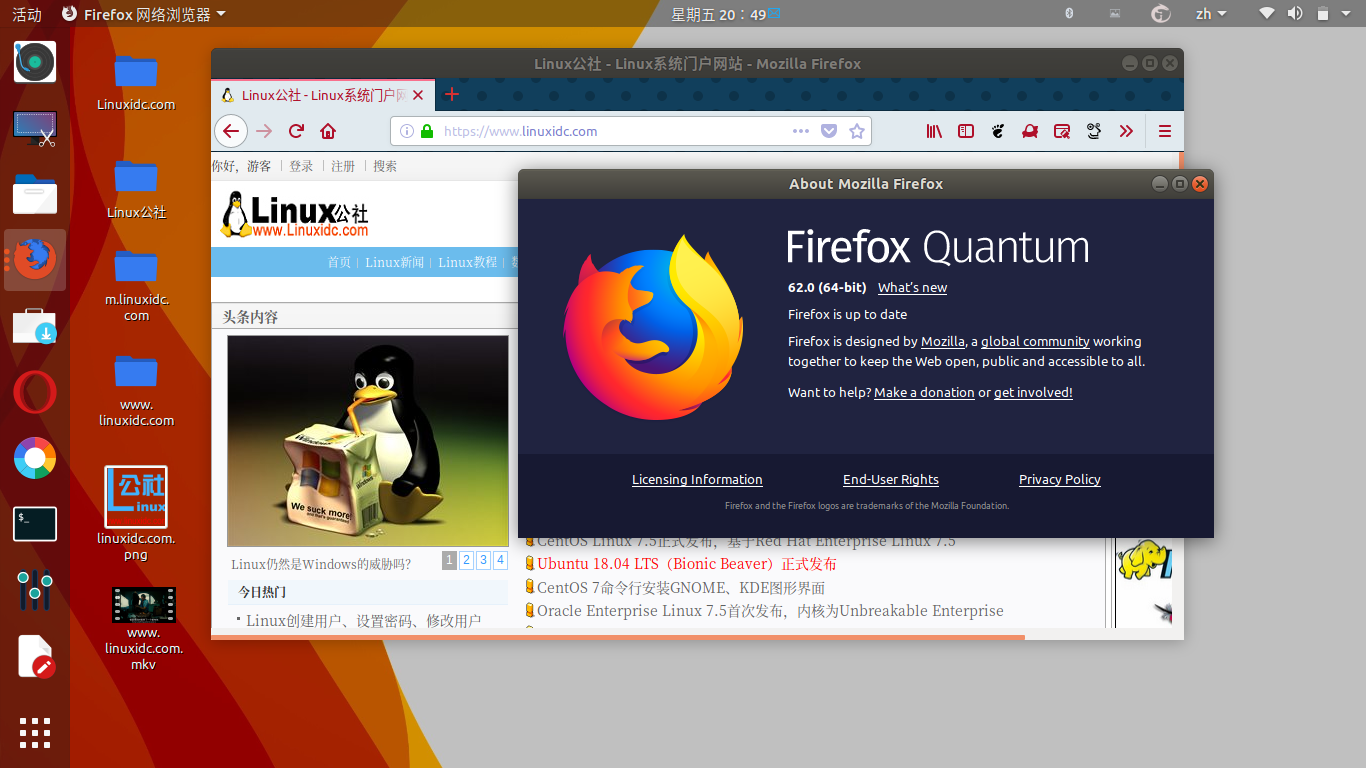Click get involved! link

1033,393
